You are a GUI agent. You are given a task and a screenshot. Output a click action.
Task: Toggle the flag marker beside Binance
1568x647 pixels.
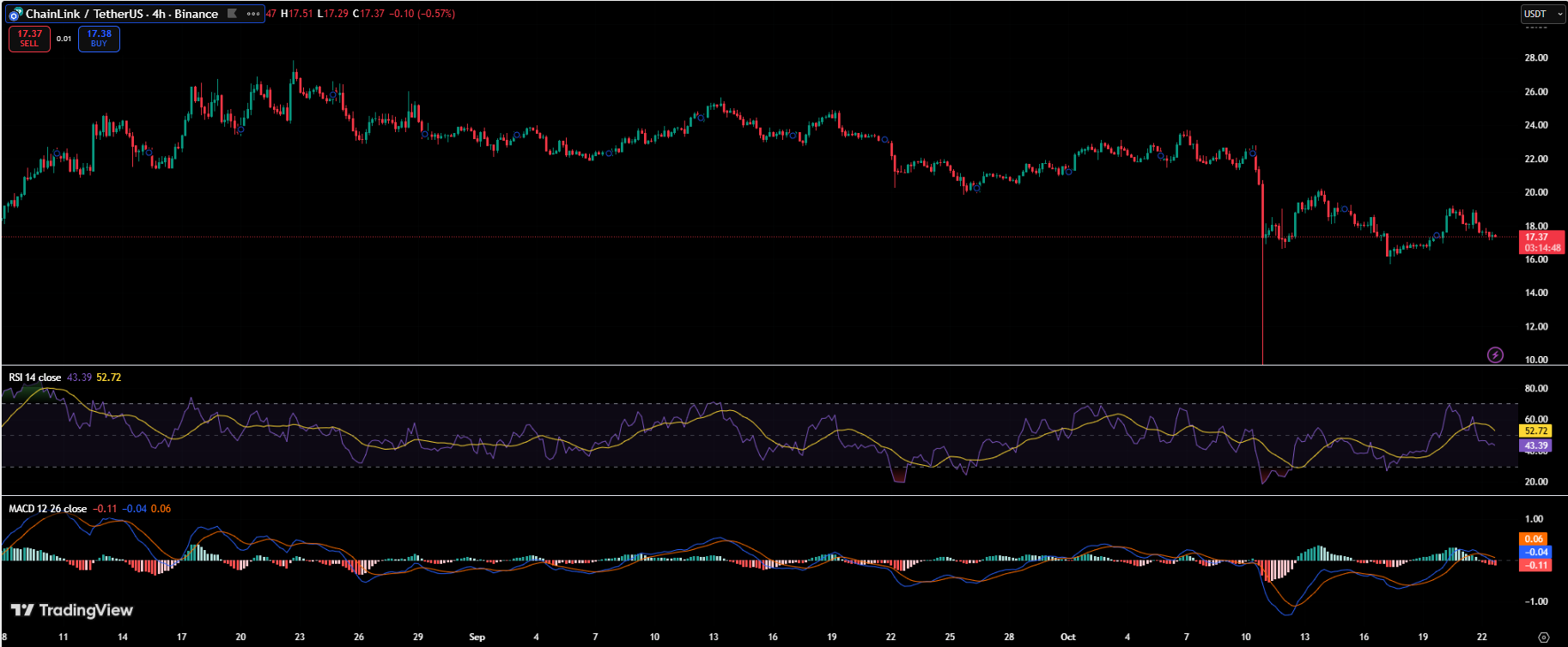(232, 14)
